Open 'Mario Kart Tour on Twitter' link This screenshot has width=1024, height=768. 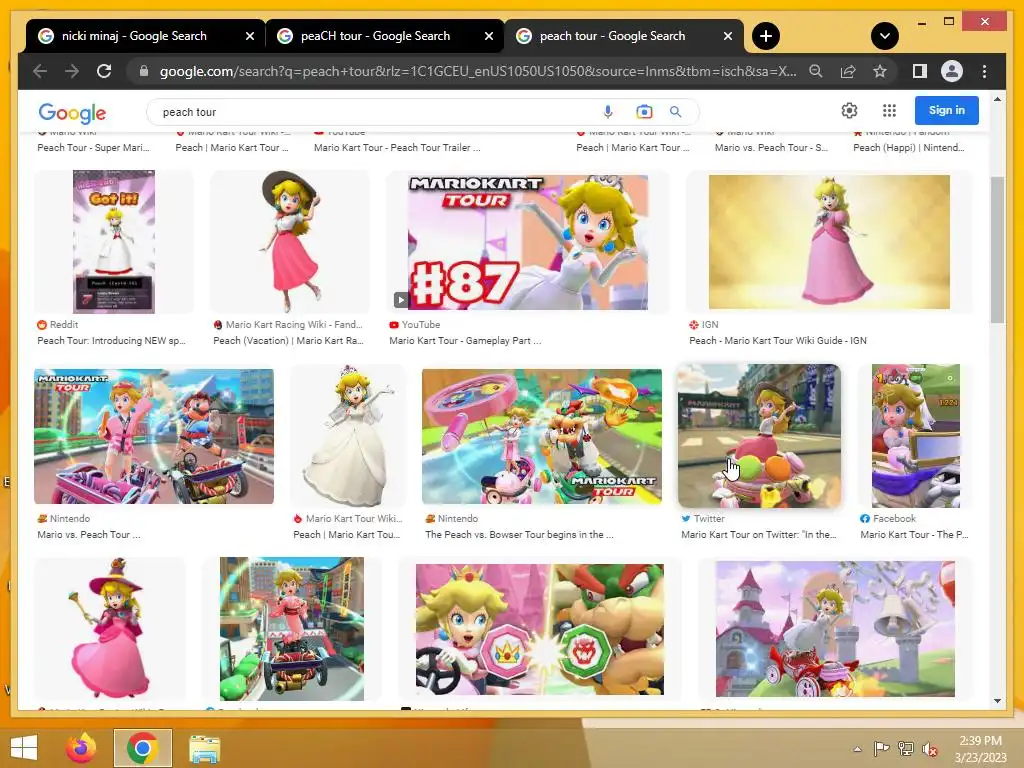(758, 534)
